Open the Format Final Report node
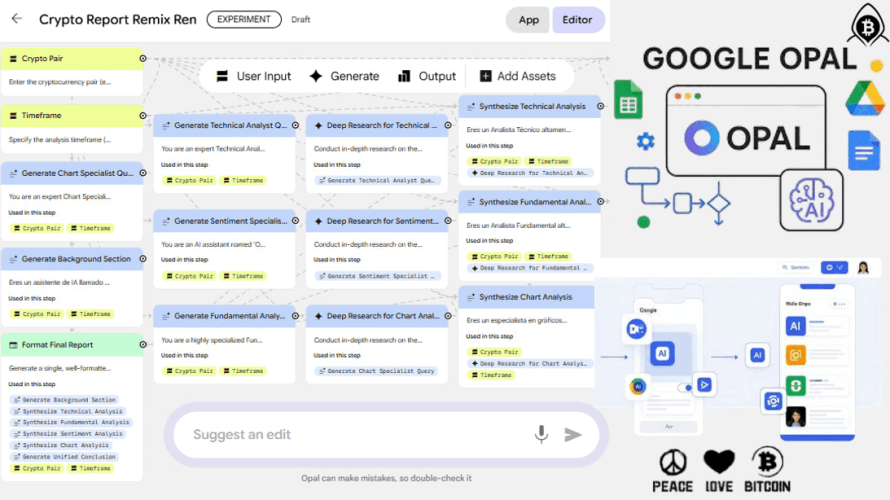Screen dimensions: 890x500 [x=72, y=344]
